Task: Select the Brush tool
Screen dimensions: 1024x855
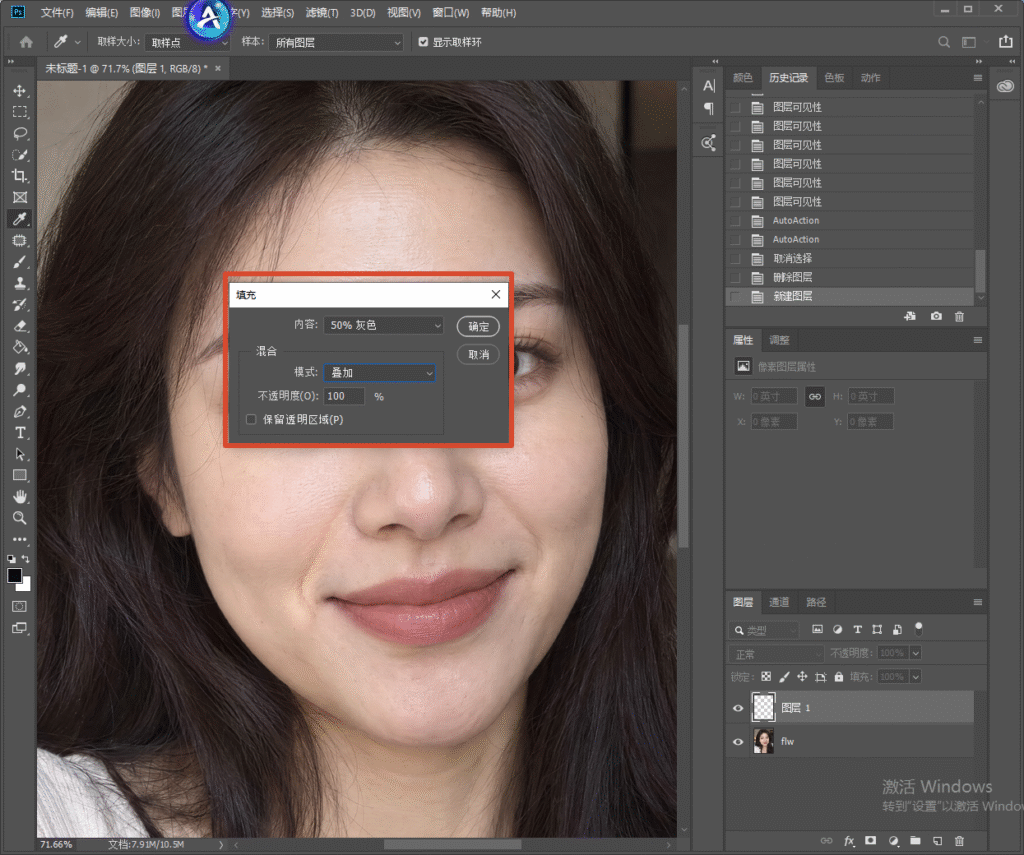Action: click(x=20, y=262)
